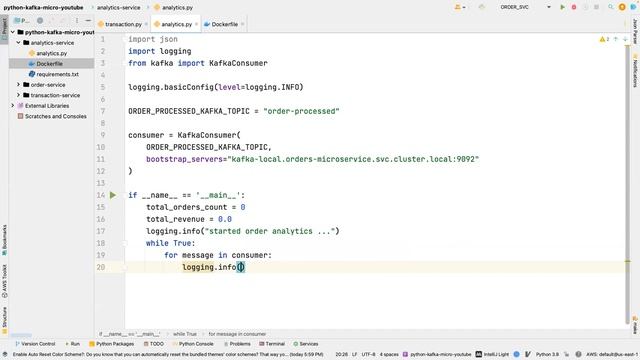
Task: Open the user account icon menu in toolbar
Action: pyautogui.click(x=460, y=7)
